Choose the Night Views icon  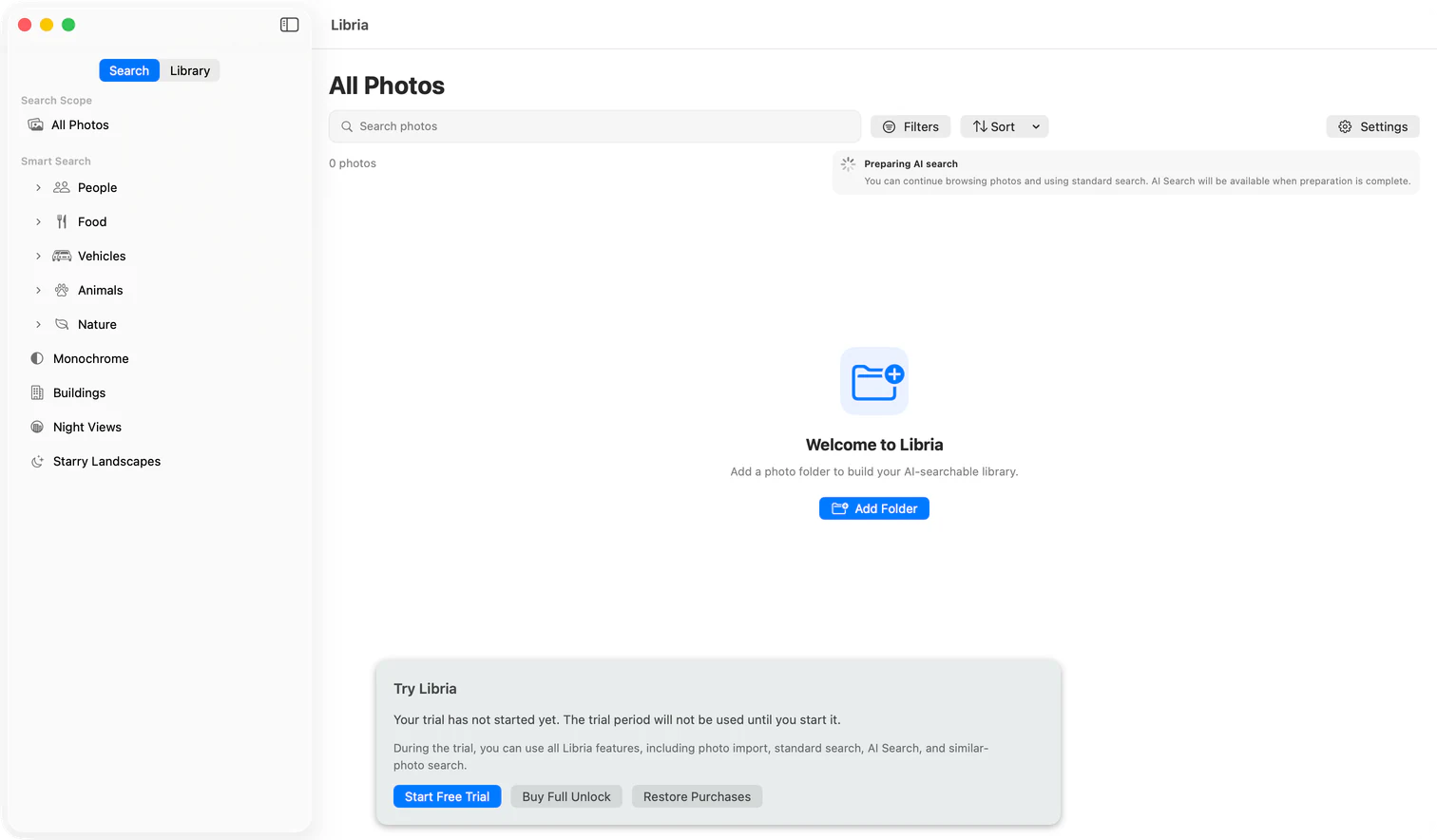[37, 427]
